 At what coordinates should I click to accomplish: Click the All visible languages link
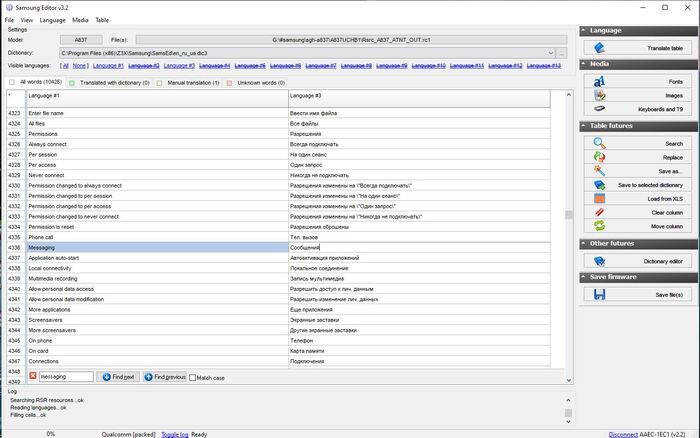(x=66, y=66)
